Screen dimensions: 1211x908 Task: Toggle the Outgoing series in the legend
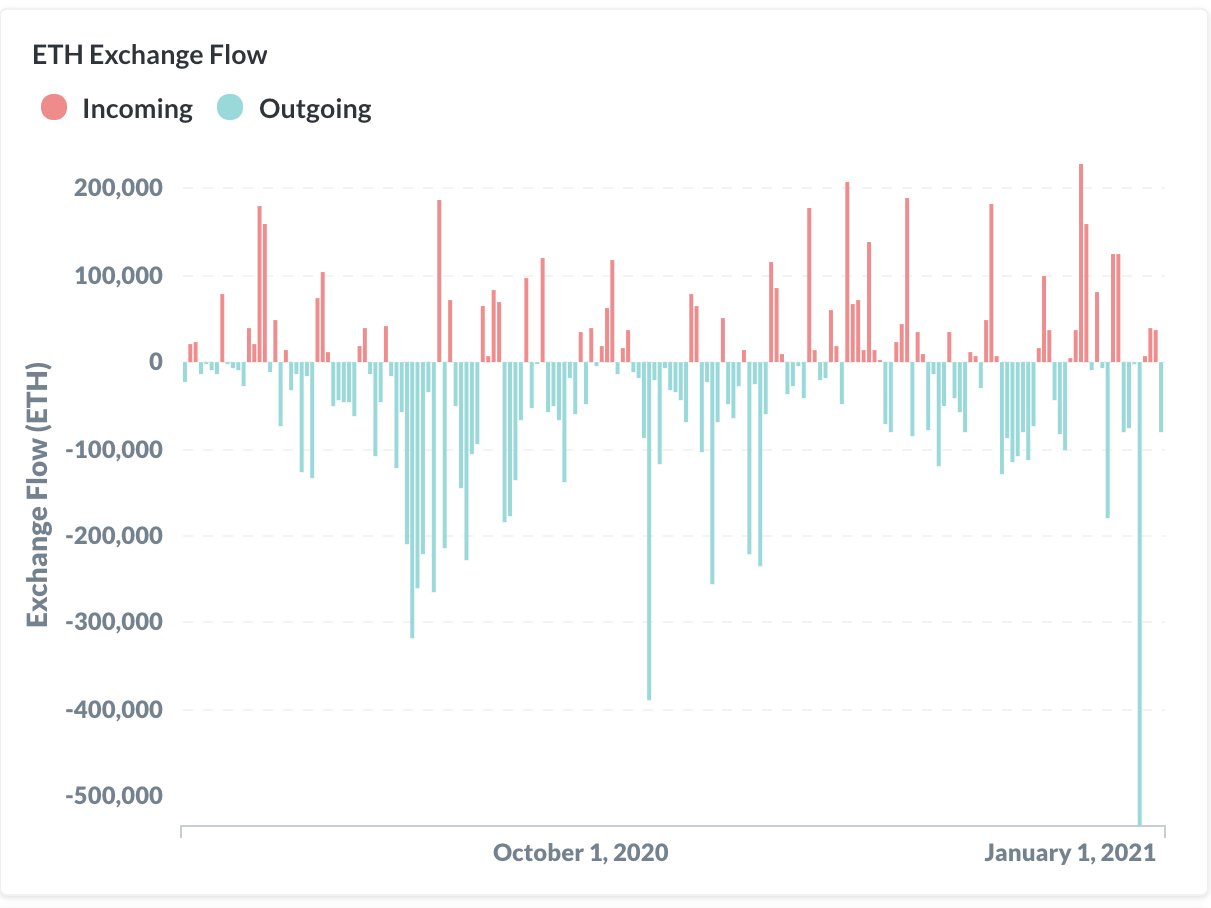(294, 108)
